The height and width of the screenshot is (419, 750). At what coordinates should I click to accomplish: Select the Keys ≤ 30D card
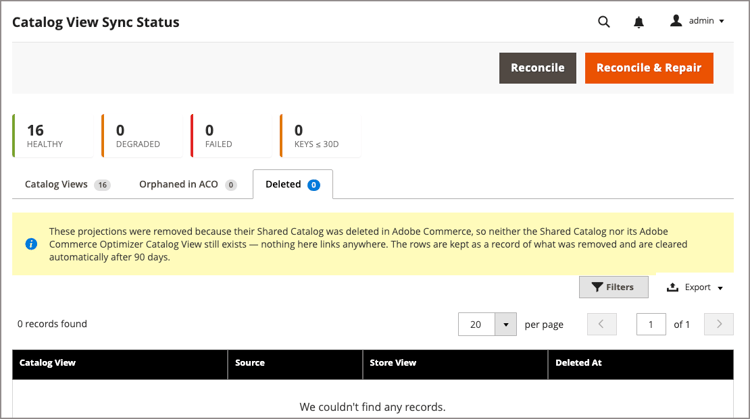pyautogui.click(x=320, y=136)
